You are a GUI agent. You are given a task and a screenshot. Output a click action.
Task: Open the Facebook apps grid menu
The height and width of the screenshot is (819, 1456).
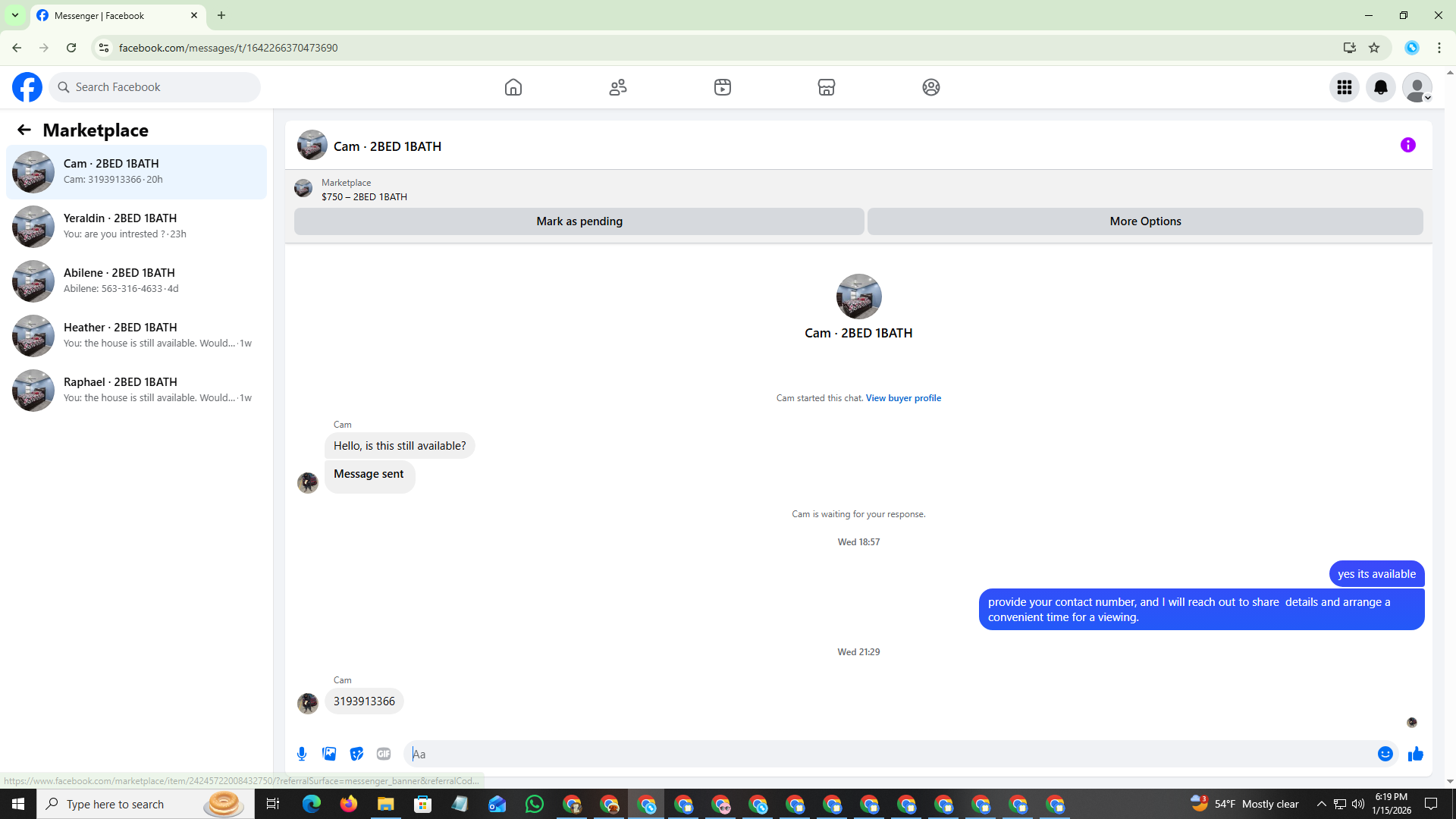pyautogui.click(x=1344, y=87)
